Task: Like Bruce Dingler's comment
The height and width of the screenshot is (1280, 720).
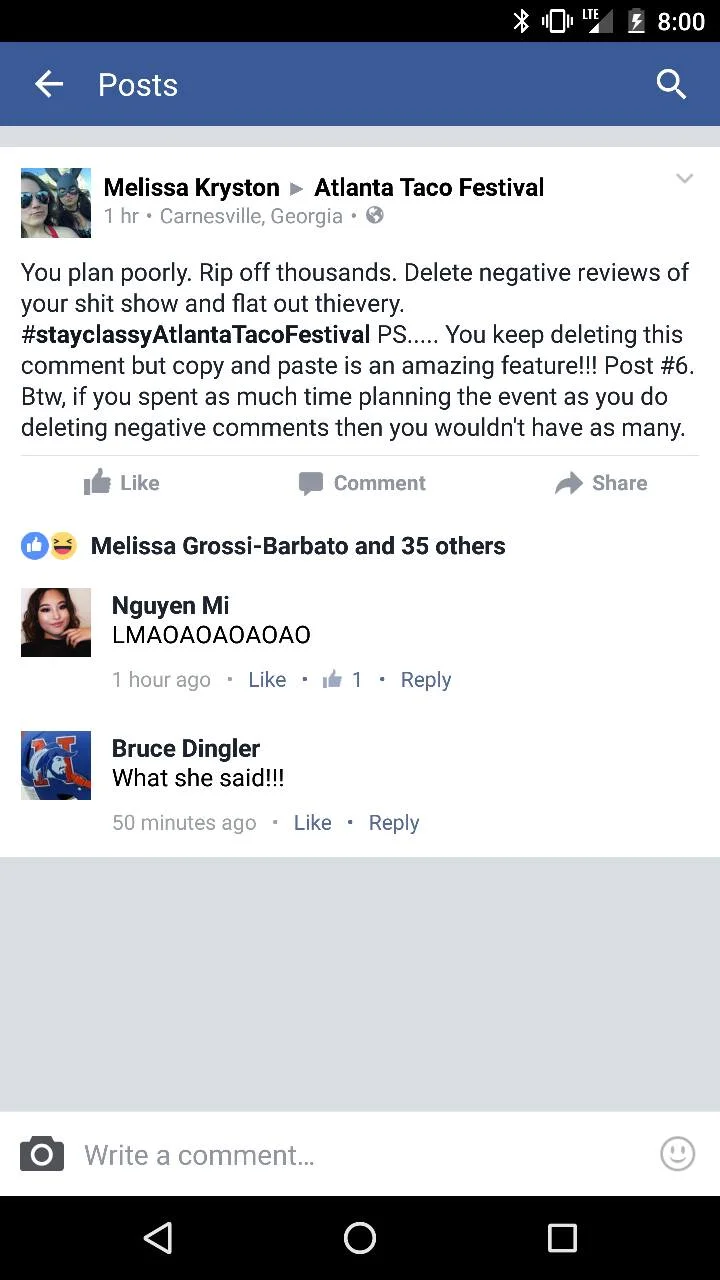Action: [x=312, y=823]
